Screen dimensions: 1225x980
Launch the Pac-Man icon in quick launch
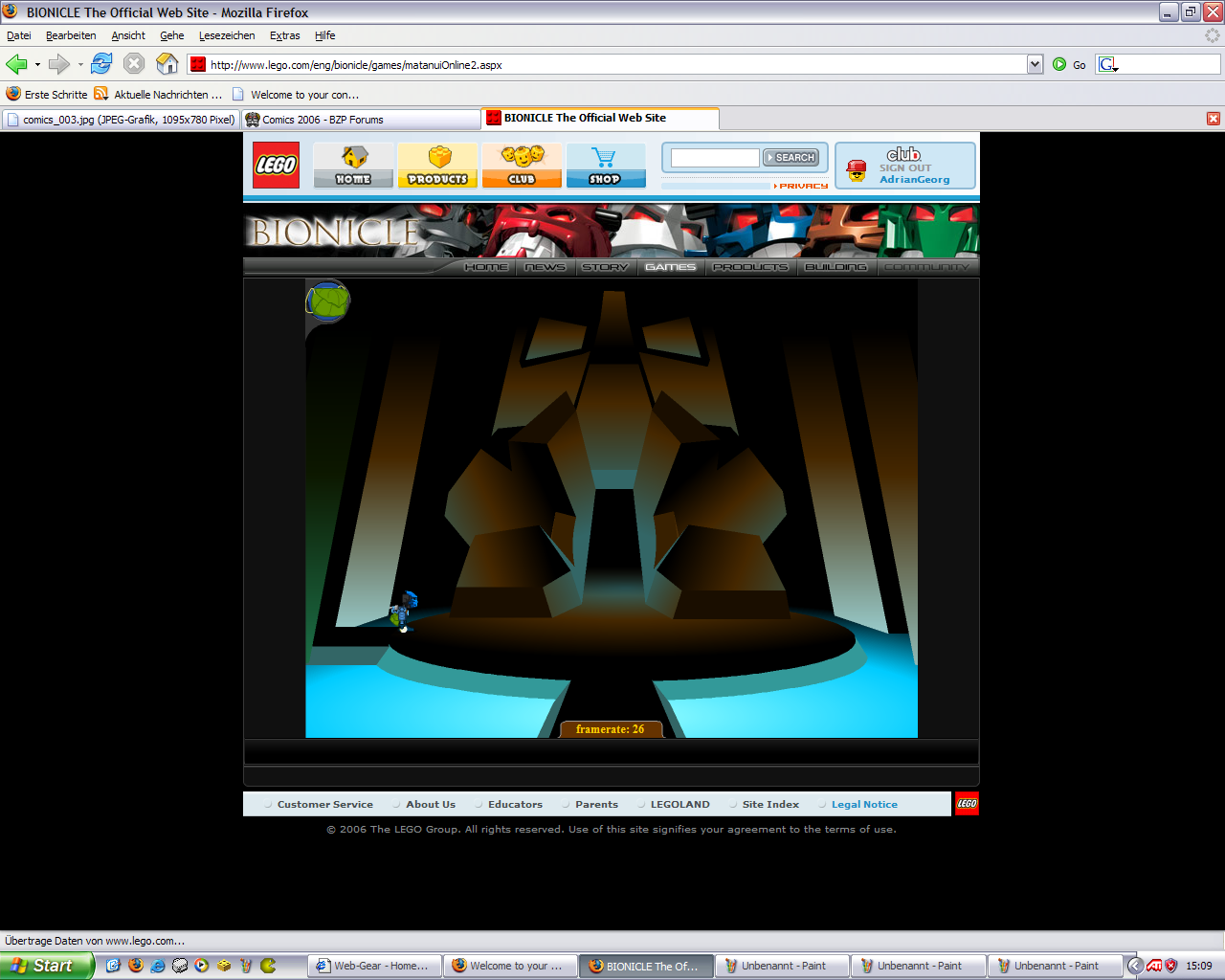click(268, 966)
